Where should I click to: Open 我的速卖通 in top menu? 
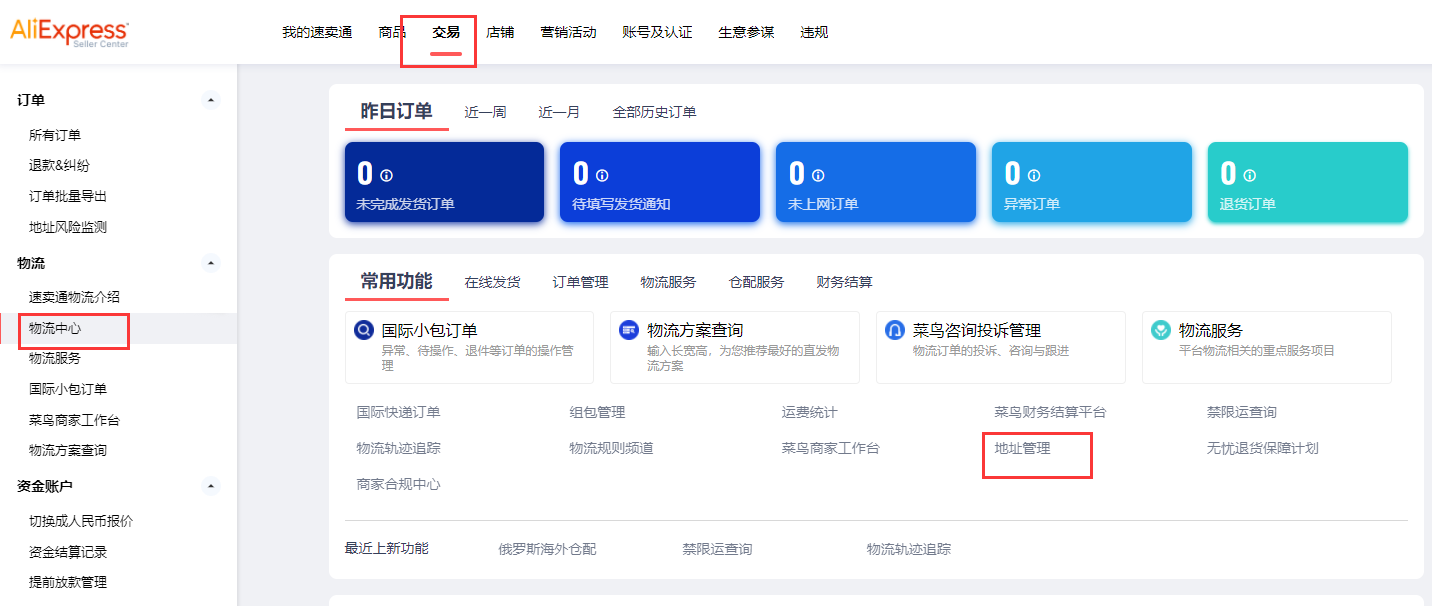click(317, 32)
